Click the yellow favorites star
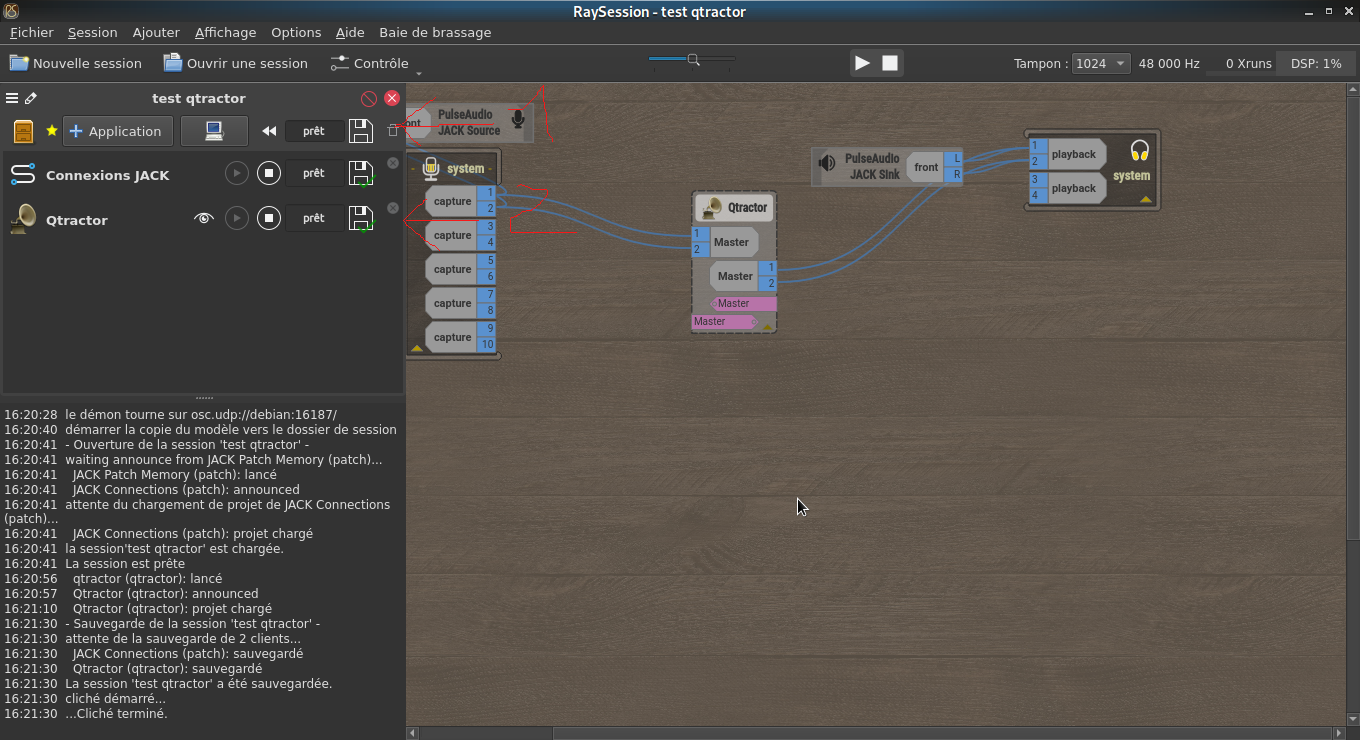This screenshot has height=740, width=1360. pyautogui.click(x=52, y=131)
